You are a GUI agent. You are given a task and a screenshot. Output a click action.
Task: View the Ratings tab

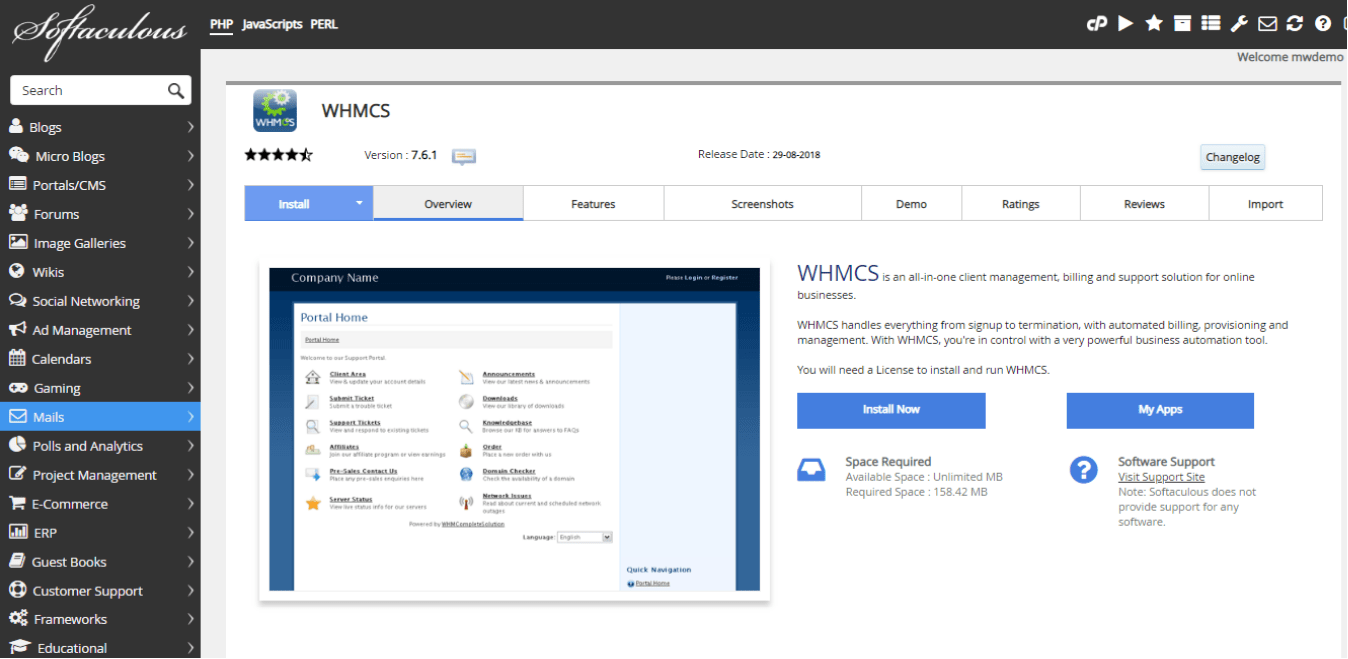tap(1020, 203)
